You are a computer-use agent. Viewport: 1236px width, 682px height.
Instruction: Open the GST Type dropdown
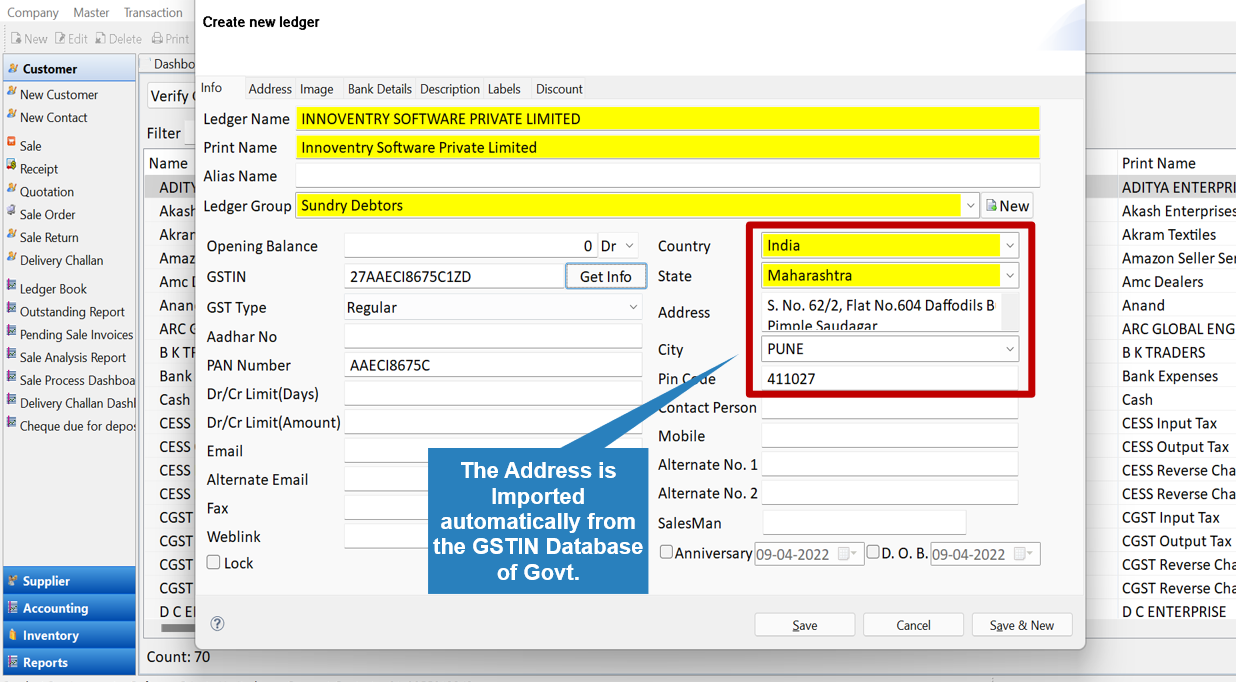(x=633, y=307)
